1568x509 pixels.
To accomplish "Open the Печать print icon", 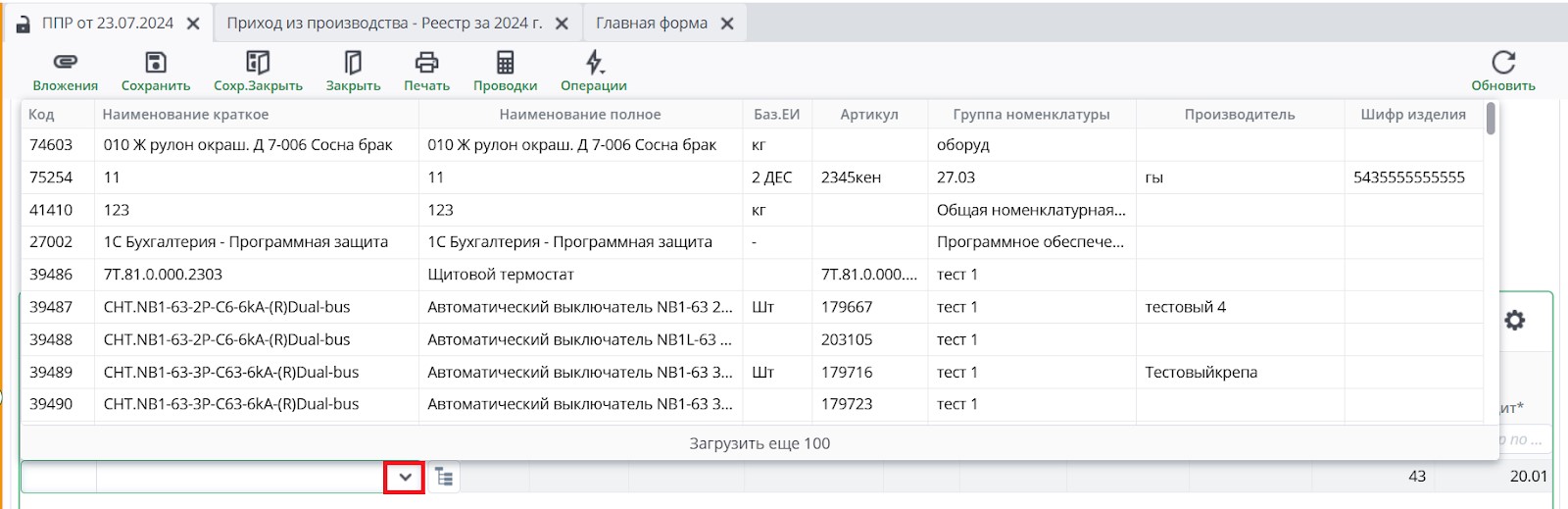I will point(426,63).
